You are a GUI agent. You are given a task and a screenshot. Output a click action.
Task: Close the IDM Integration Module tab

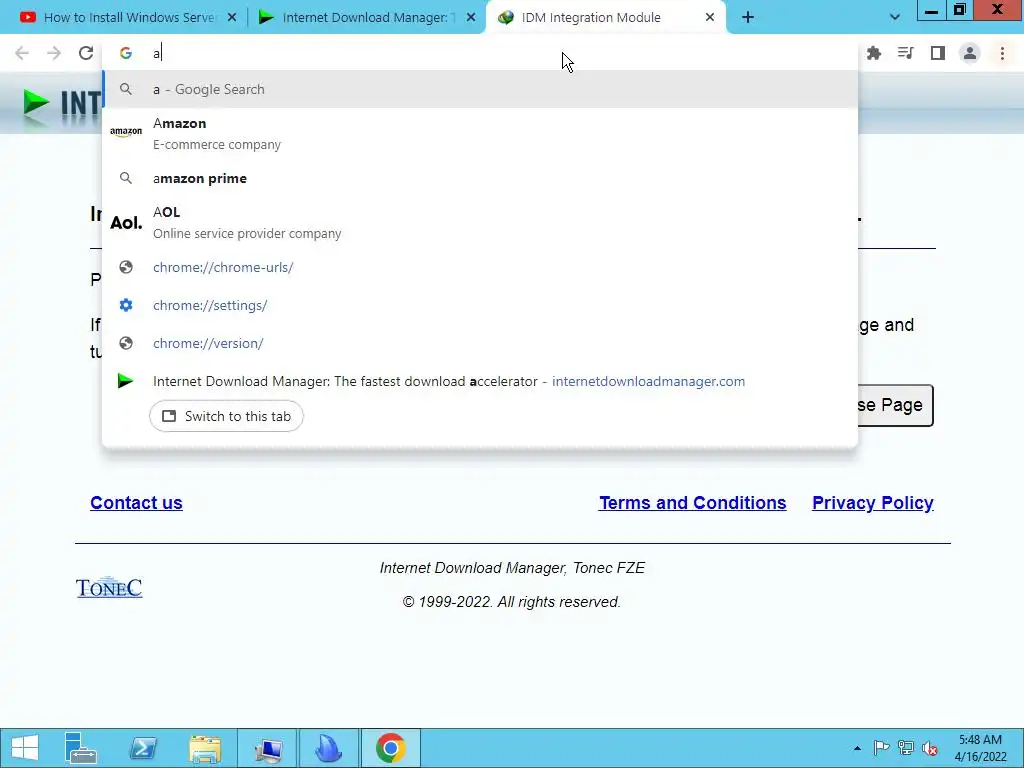point(710,18)
